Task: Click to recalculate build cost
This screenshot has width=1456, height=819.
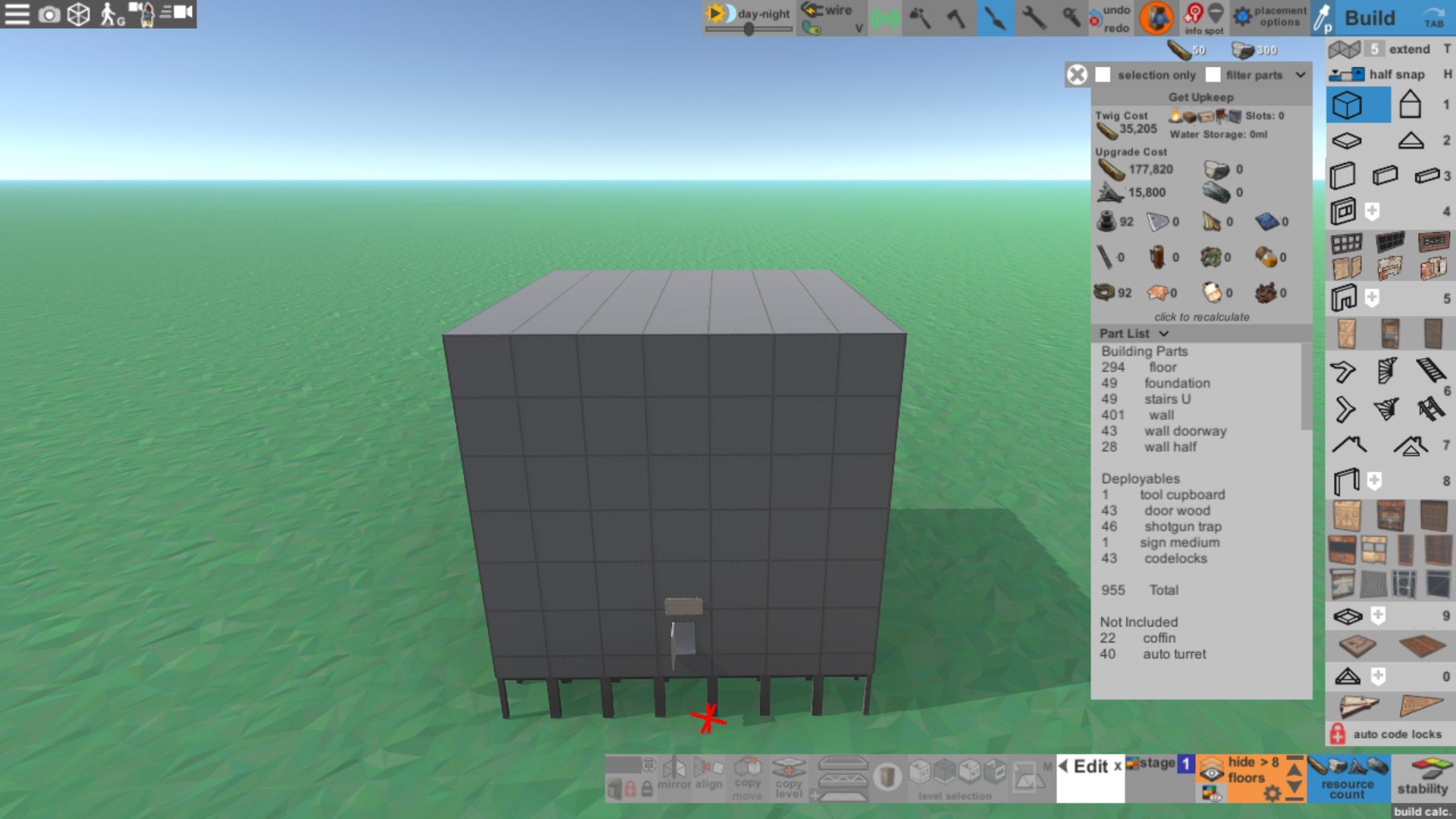Action: [1201, 316]
